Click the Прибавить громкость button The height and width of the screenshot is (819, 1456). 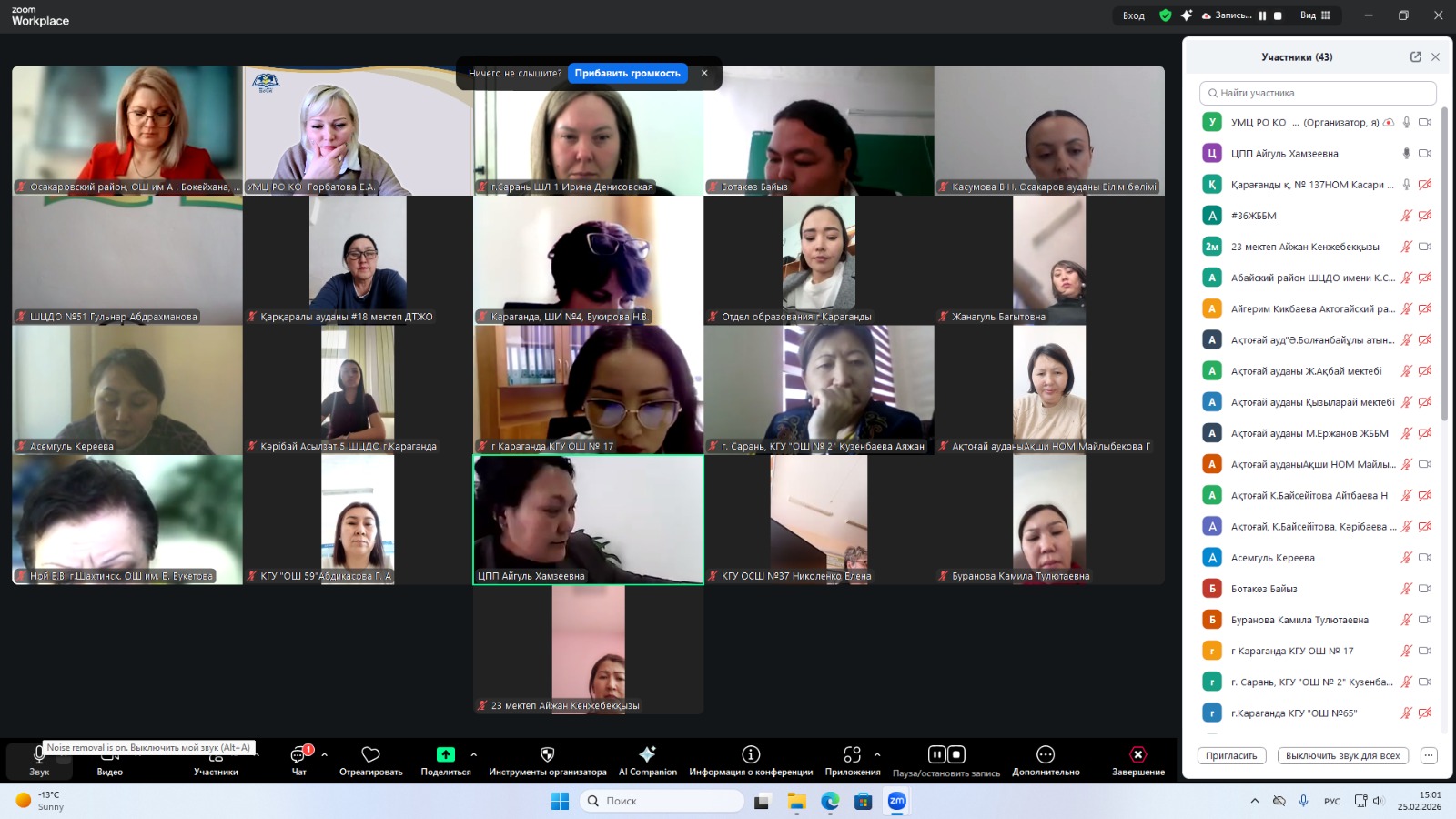coord(627,73)
